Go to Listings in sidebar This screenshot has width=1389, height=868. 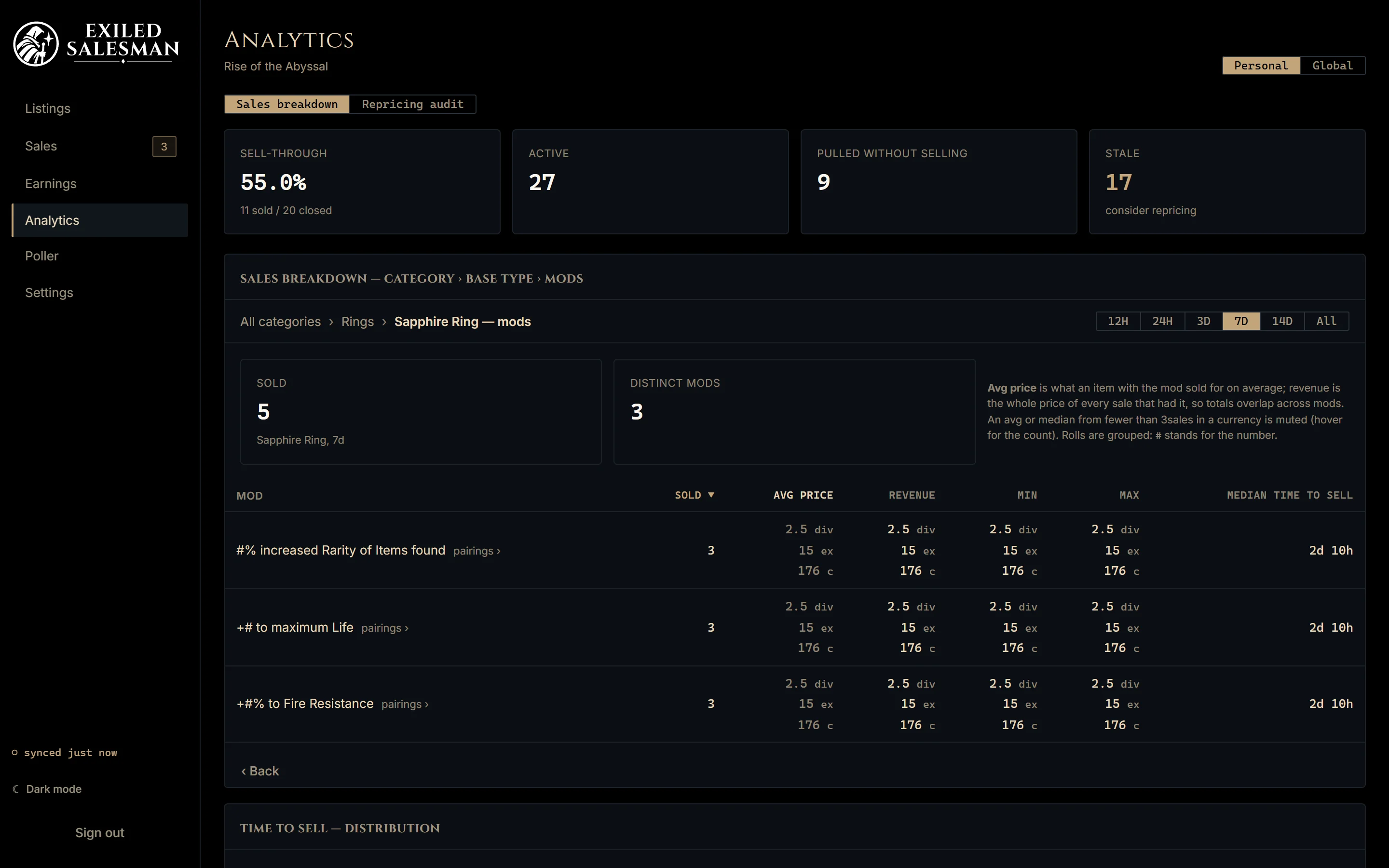click(x=100, y=108)
